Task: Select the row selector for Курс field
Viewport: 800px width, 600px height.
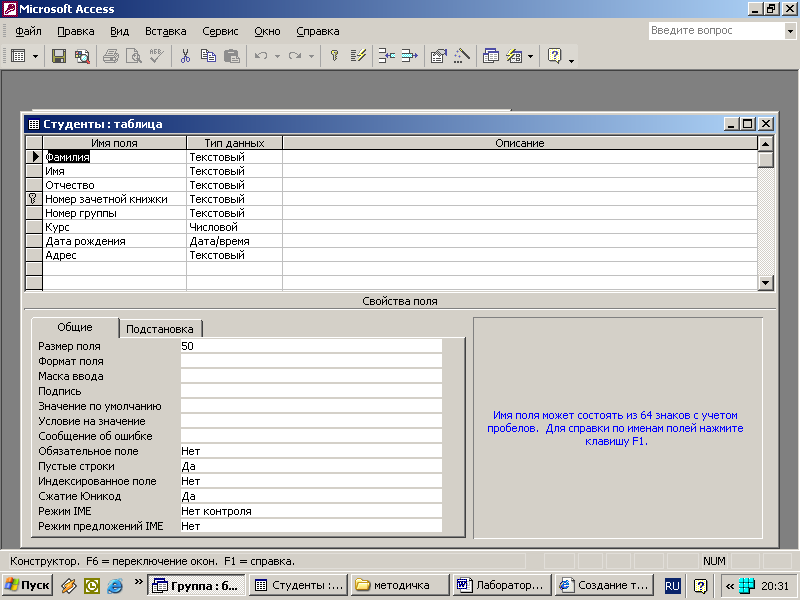Action: tap(35, 227)
